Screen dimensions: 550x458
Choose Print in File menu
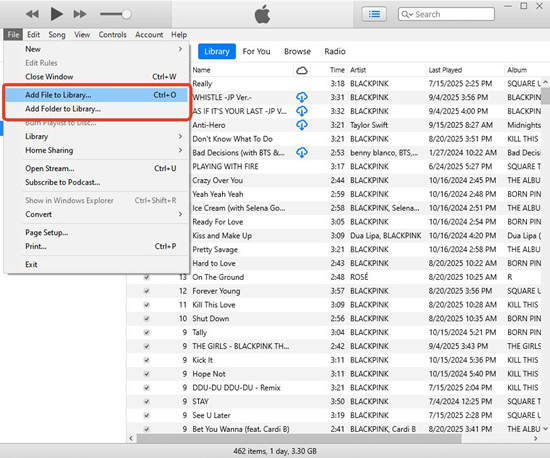97,246
